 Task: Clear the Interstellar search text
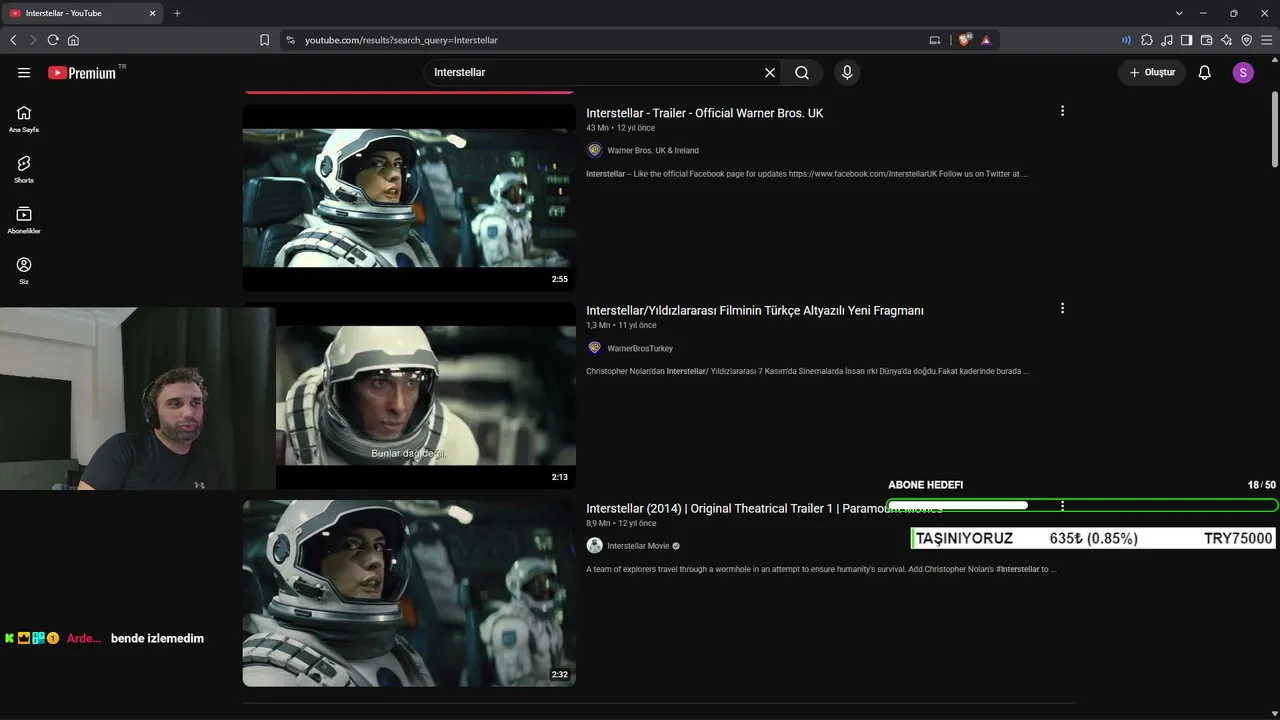[770, 72]
